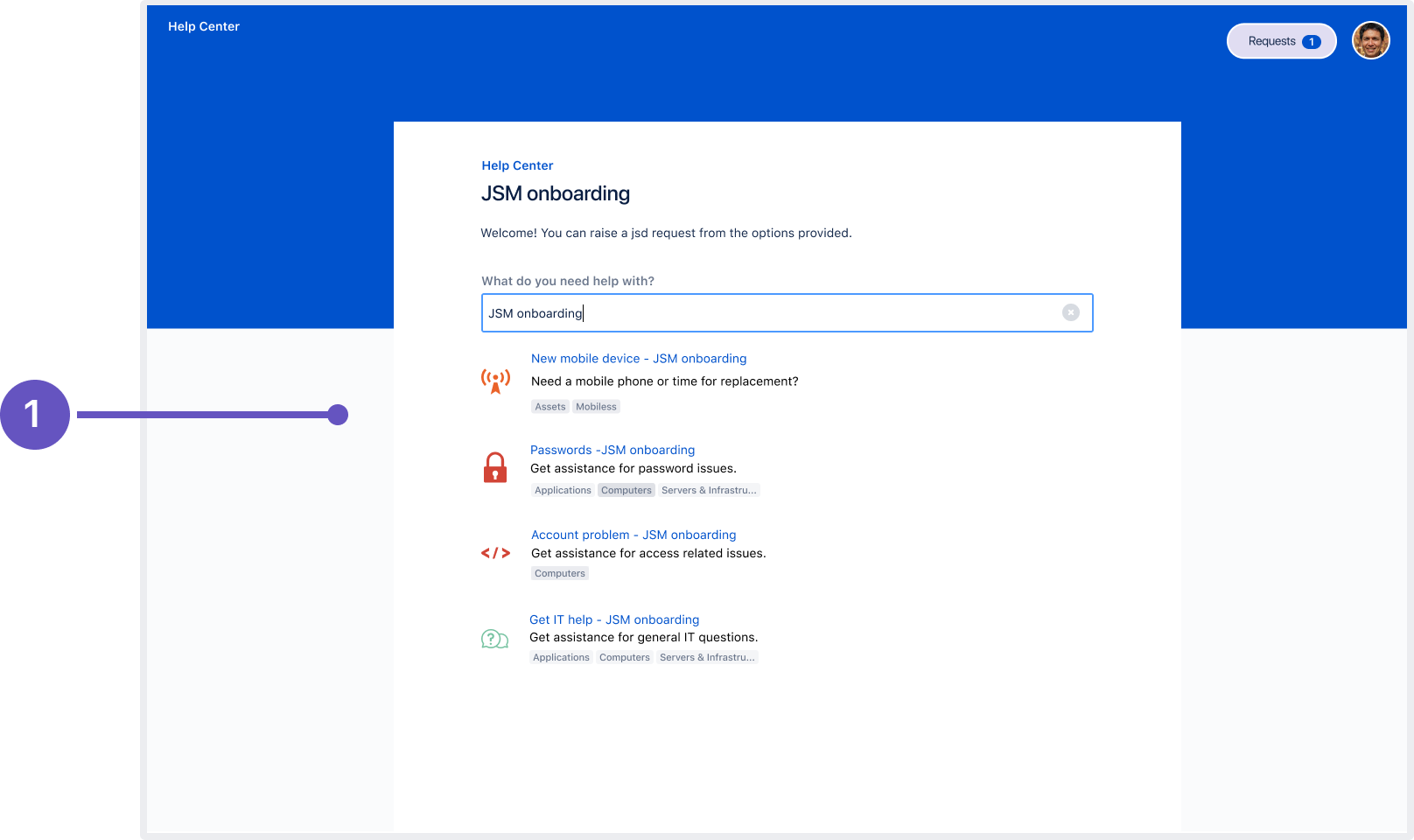Click Applications tag under Get IT help
Image resolution: width=1414 pixels, height=840 pixels.
click(561, 657)
